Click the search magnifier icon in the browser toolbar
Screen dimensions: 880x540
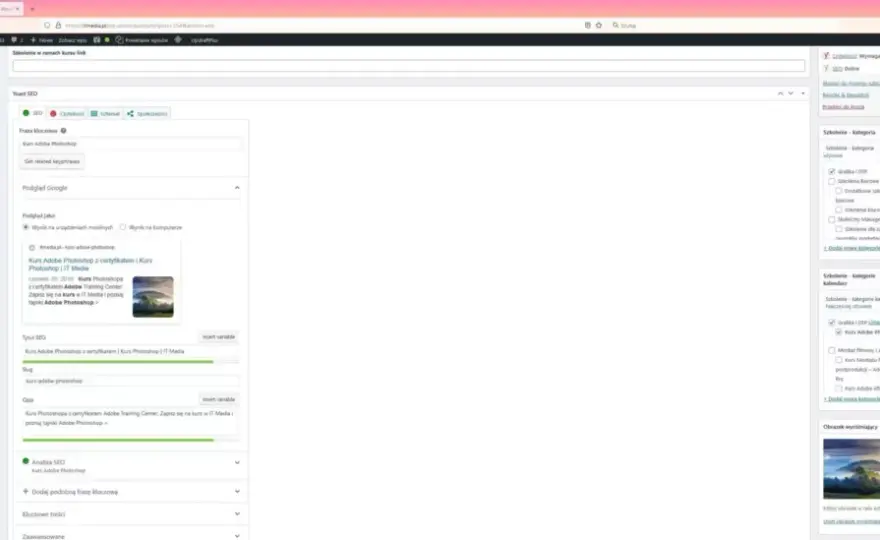(x=615, y=25)
